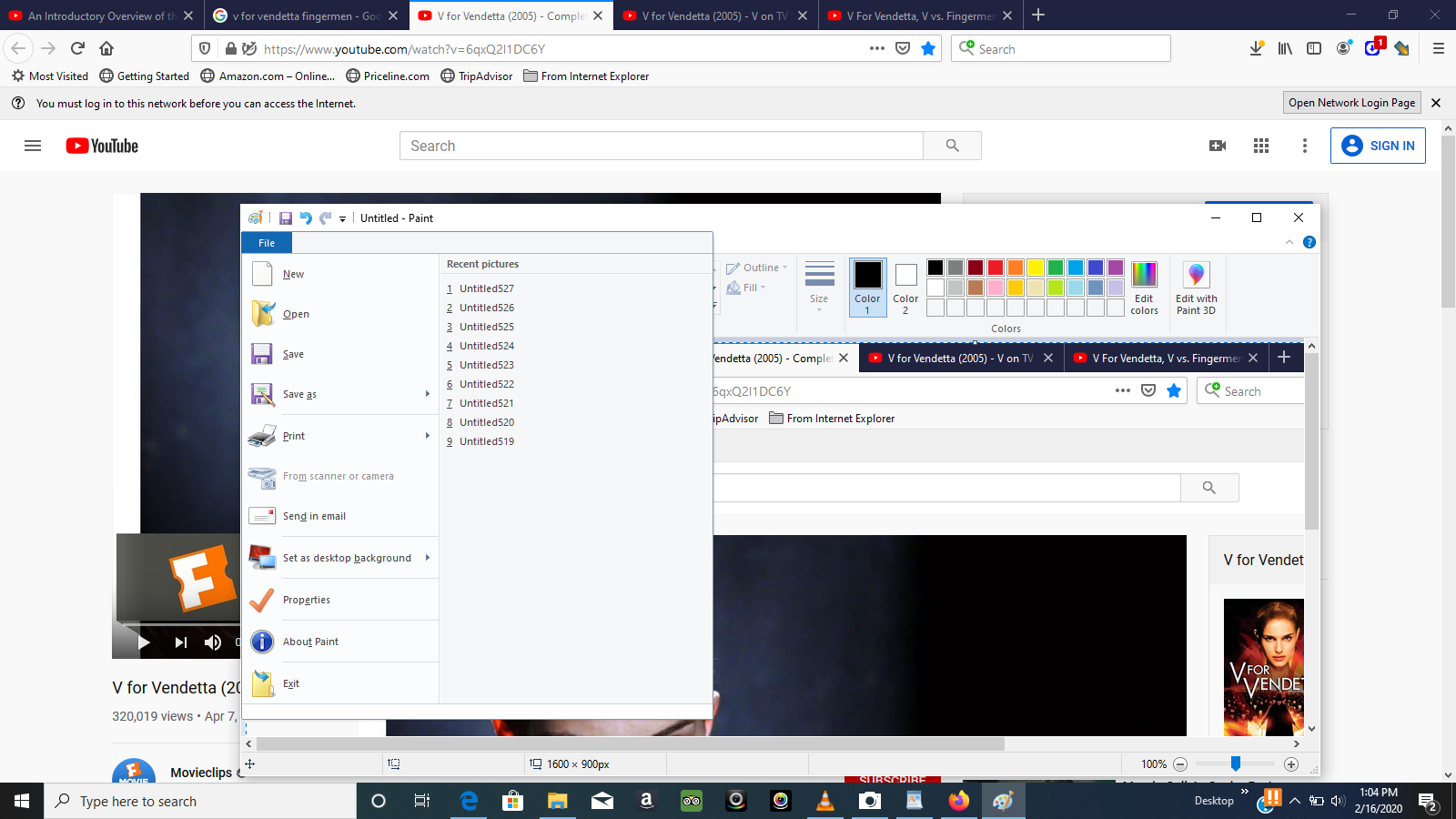The width and height of the screenshot is (1456, 819).
Task: Click the Edit with Paint 3D icon
Action: (x=1196, y=288)
